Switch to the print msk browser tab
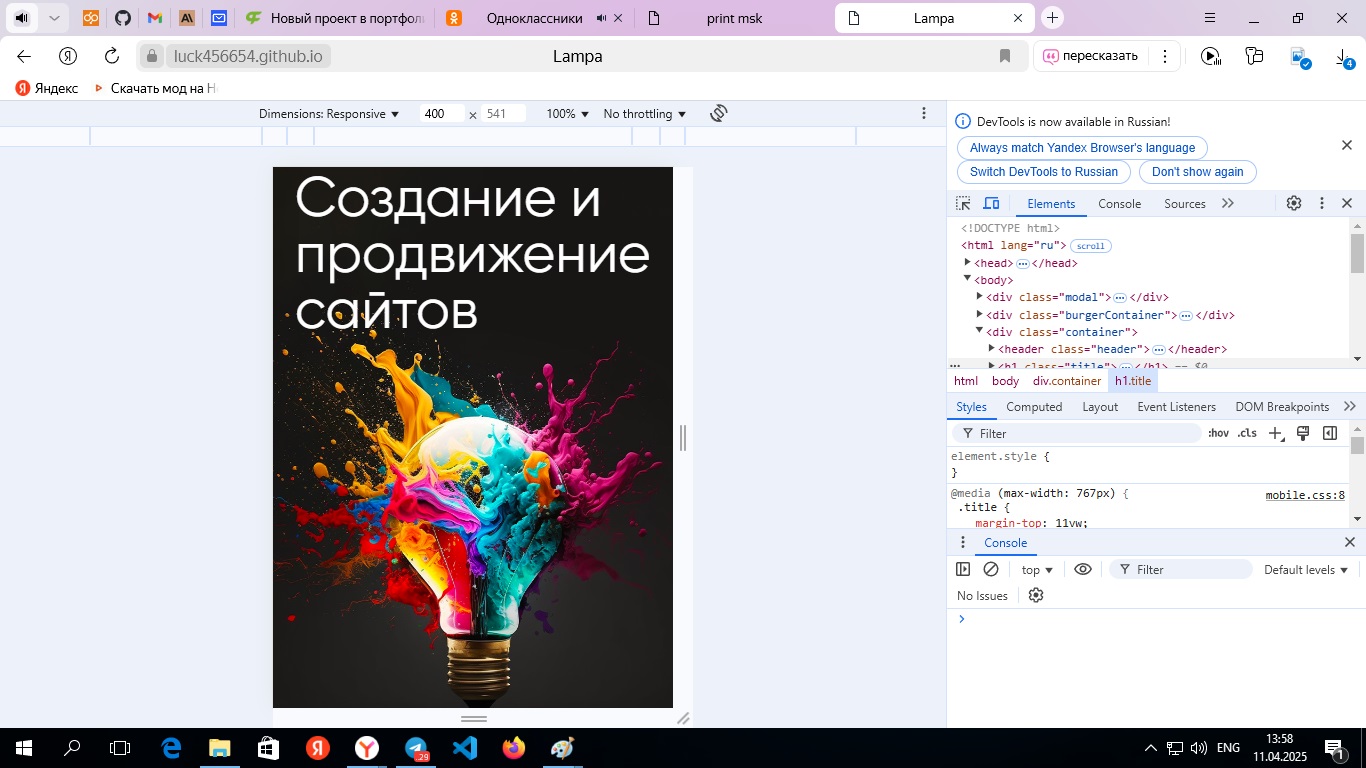1366x768 pixels. pos(732,18)
